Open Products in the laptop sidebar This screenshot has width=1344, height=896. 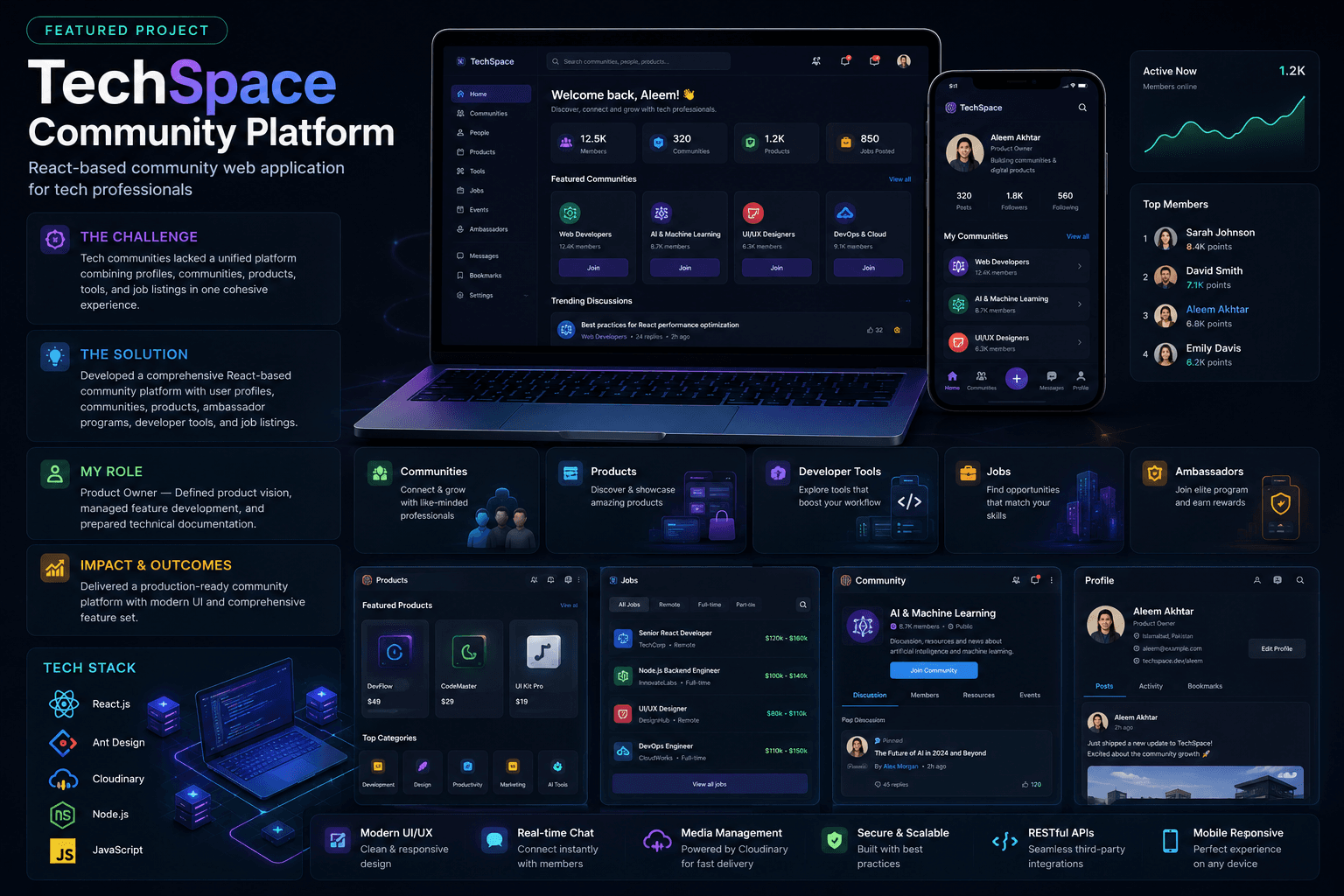(477, 152)
